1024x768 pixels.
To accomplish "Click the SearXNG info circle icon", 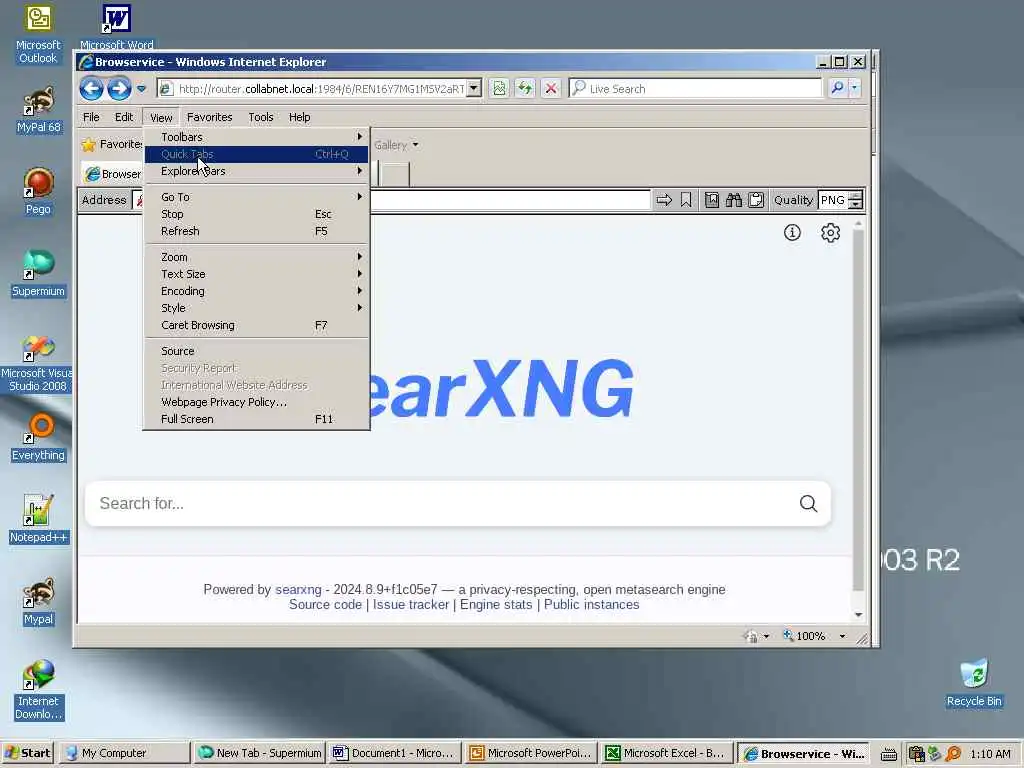I will (x=792, y=232).
